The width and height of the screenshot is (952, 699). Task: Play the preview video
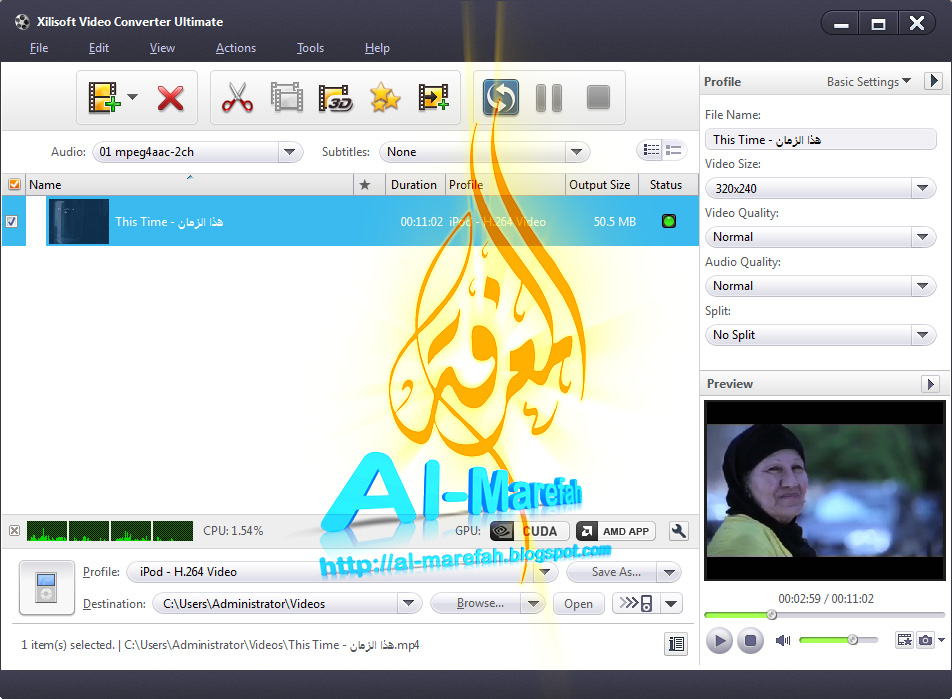coord(719,641)
